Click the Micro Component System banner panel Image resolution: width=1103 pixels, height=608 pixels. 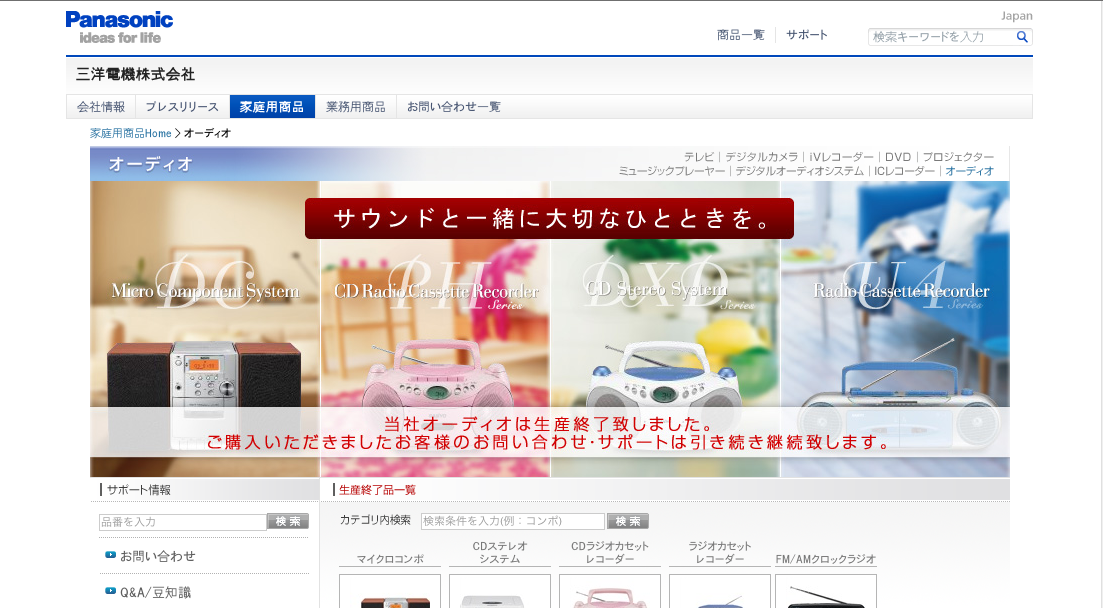pos(205,329)
